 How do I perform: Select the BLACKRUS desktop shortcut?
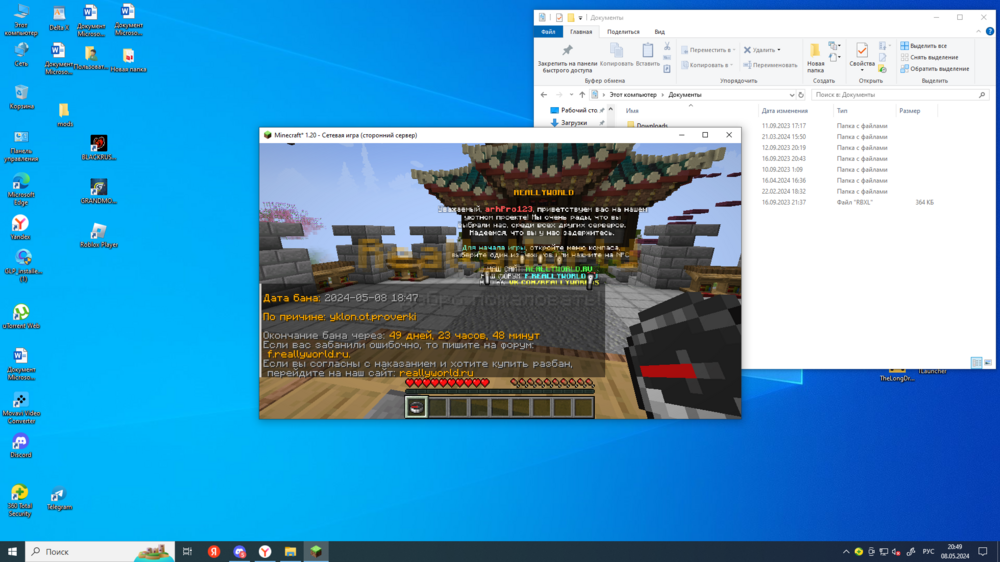(98, 148)
